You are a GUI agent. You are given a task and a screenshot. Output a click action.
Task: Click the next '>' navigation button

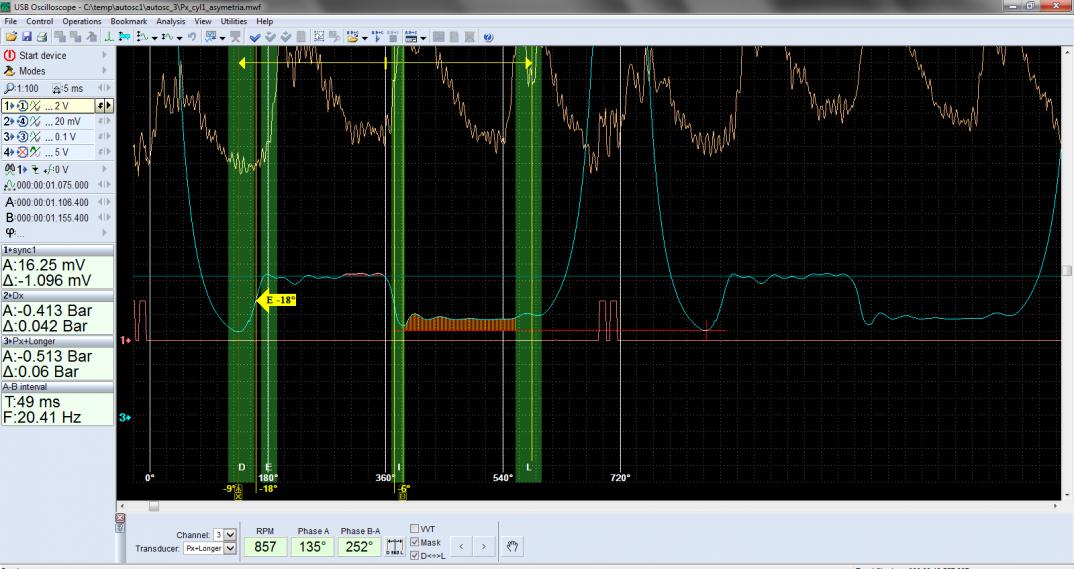[483, 546]
